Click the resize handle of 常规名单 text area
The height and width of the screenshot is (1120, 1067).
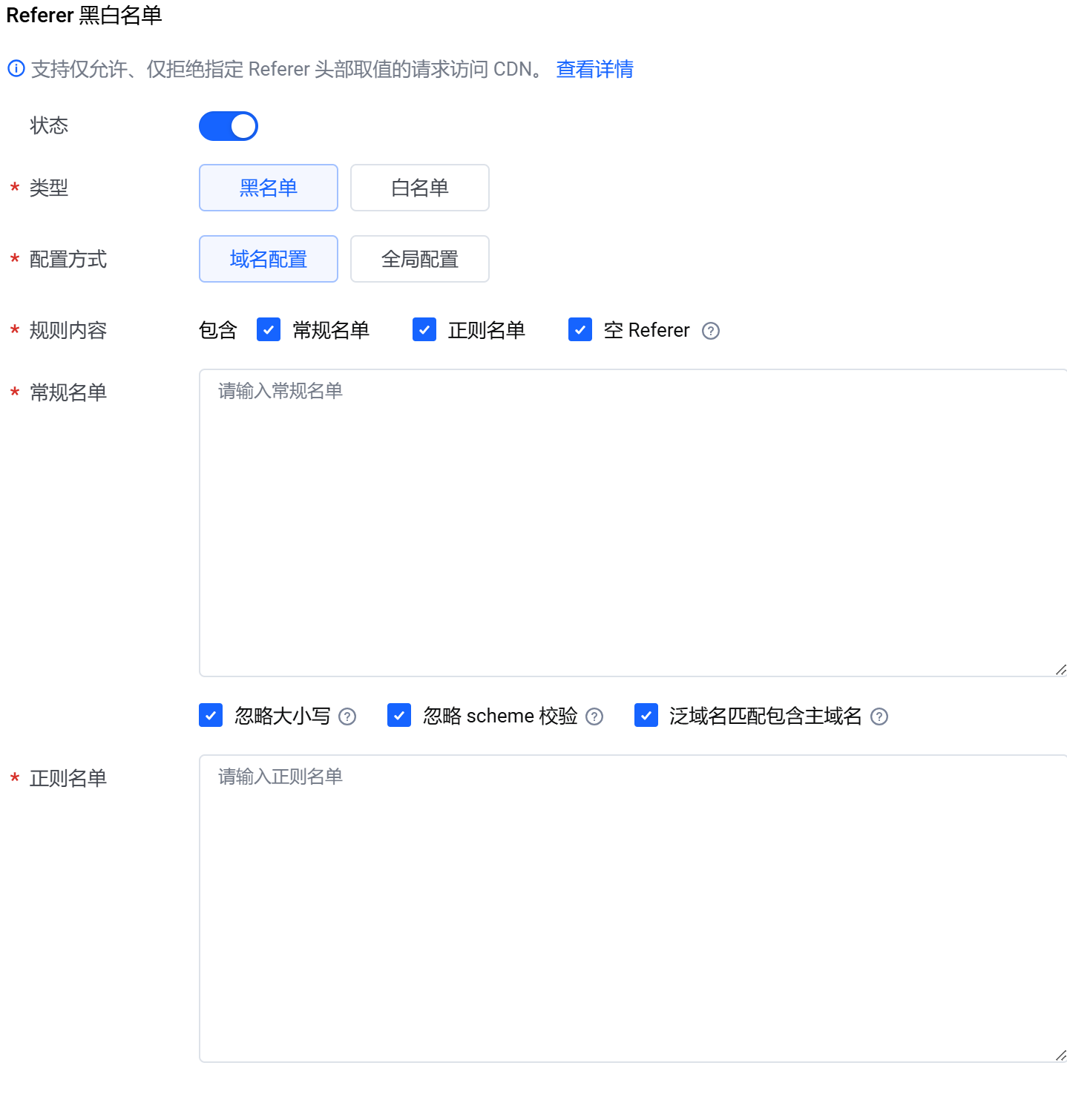1060,670
